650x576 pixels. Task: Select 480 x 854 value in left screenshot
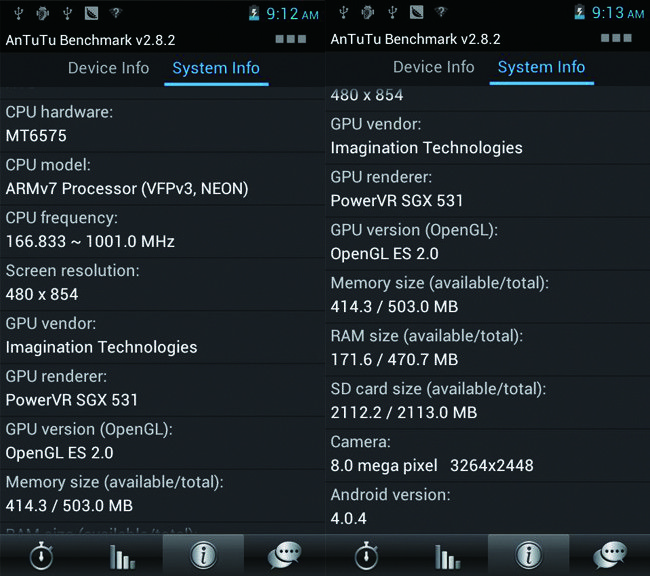tap(42, 294)
